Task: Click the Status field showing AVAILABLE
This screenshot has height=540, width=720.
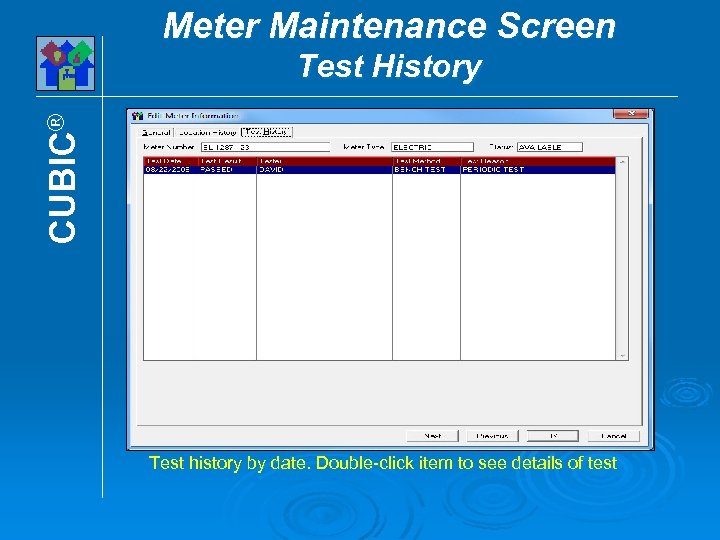Action: (550, 147)
